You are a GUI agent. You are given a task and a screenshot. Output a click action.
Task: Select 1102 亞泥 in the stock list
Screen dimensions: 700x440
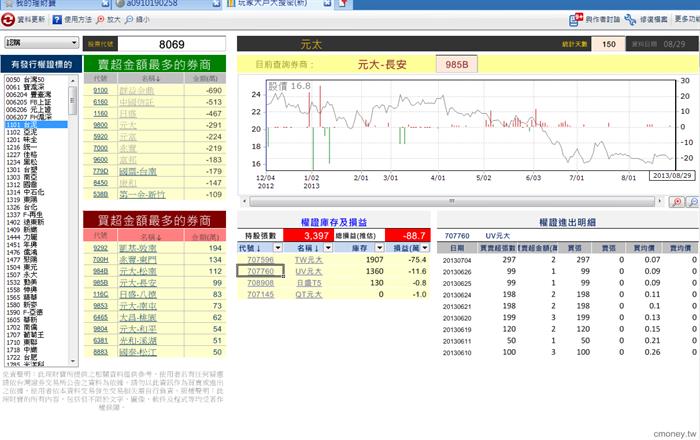pos(36,133)
